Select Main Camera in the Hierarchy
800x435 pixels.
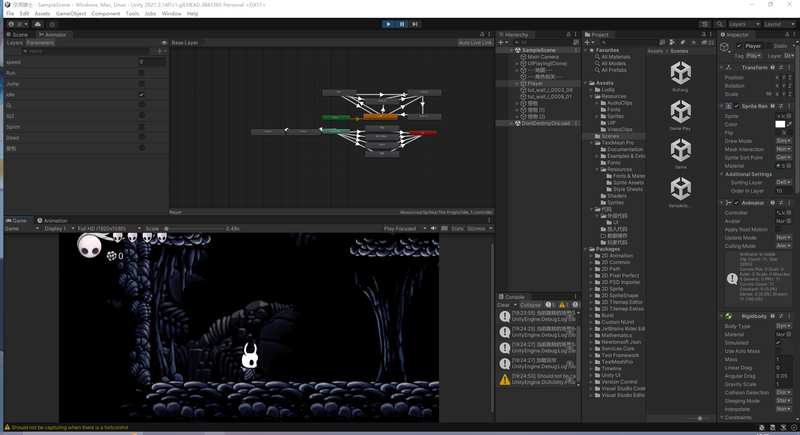click(x=543, y=57)
